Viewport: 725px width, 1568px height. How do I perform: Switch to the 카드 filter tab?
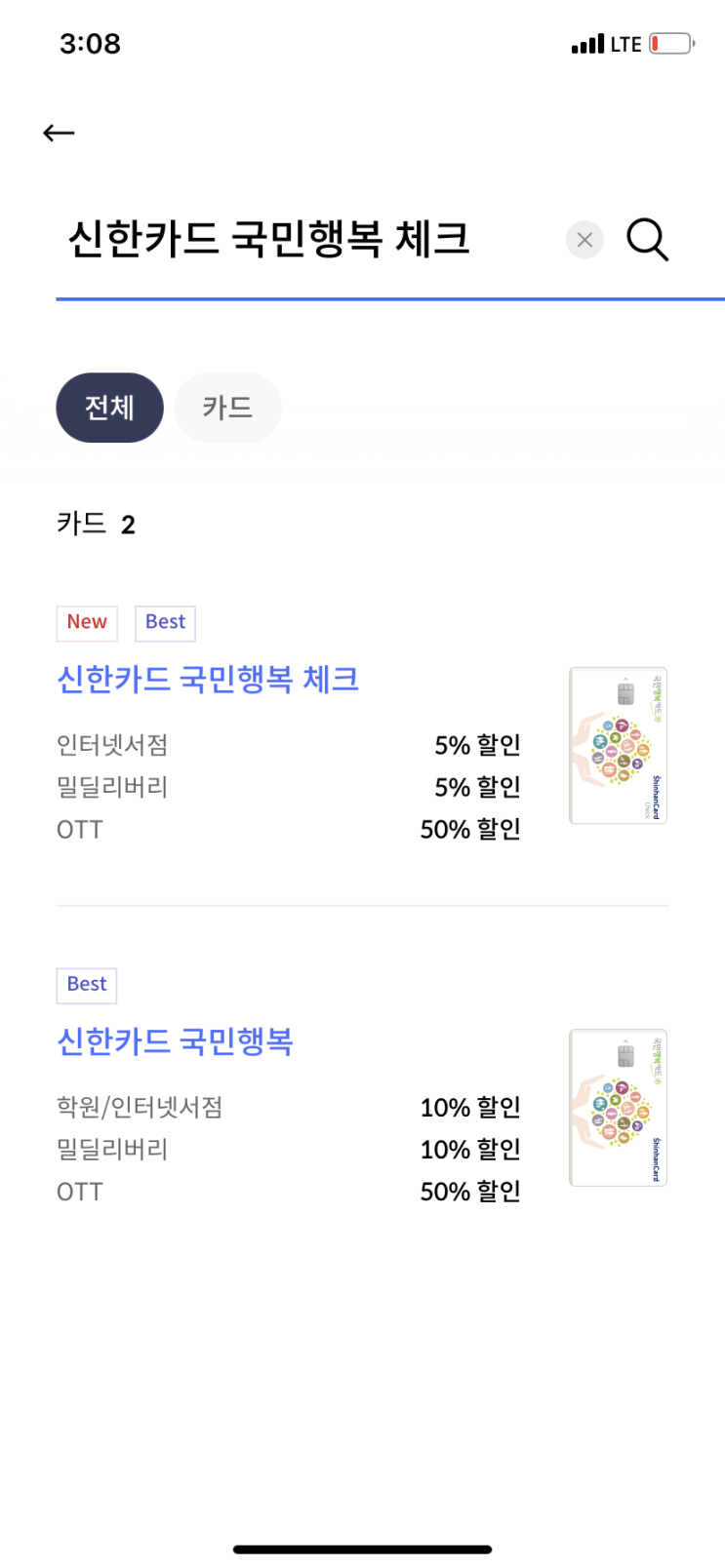click(x=227, y=408)
